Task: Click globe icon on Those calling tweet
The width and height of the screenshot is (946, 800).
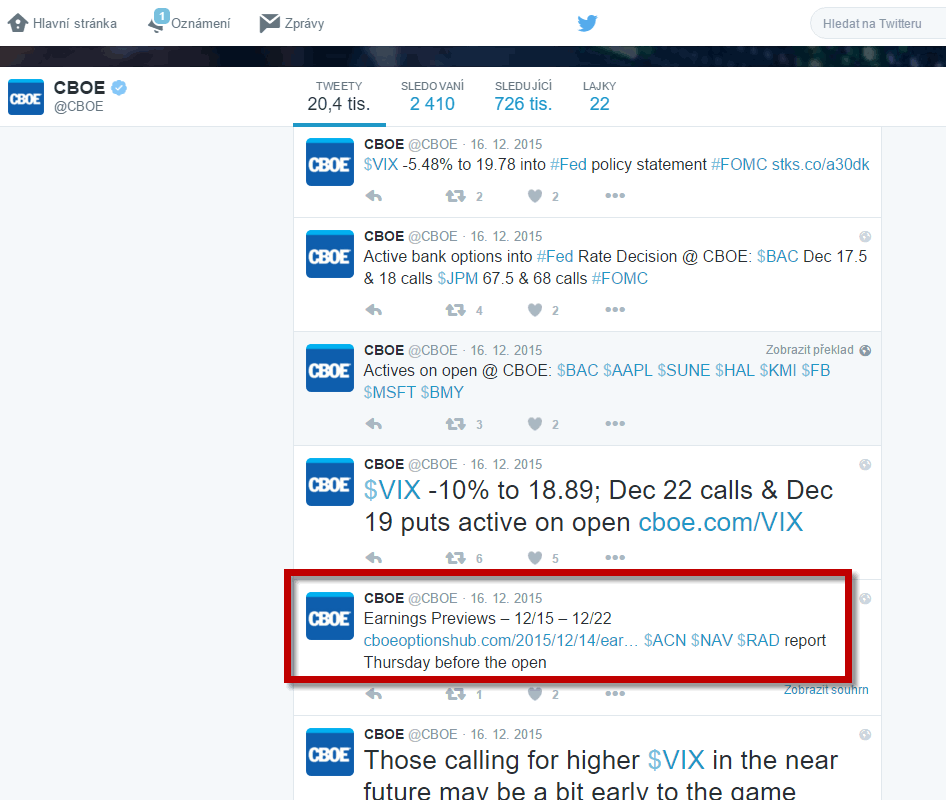Action: click(x=865, y=735)
